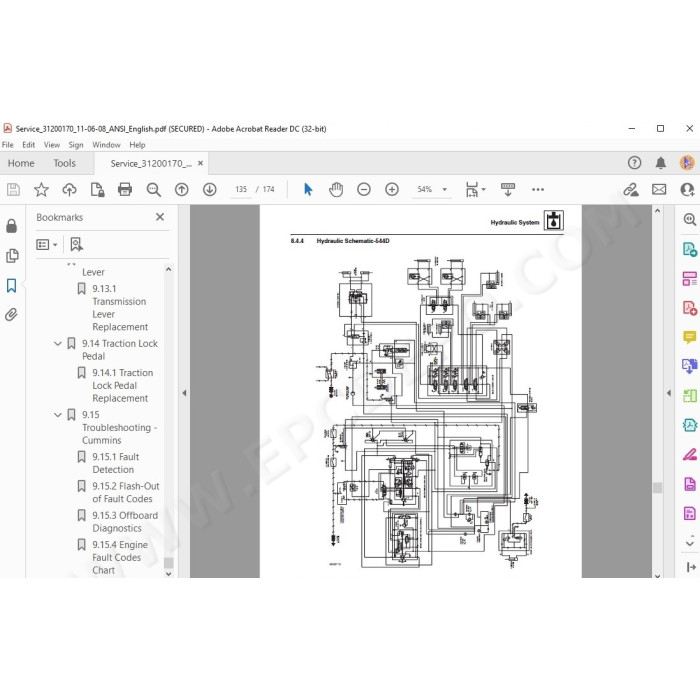This screenshot has width=700, height=700.
Task: Go to the previous page
Action: click(x=182, y=190)
